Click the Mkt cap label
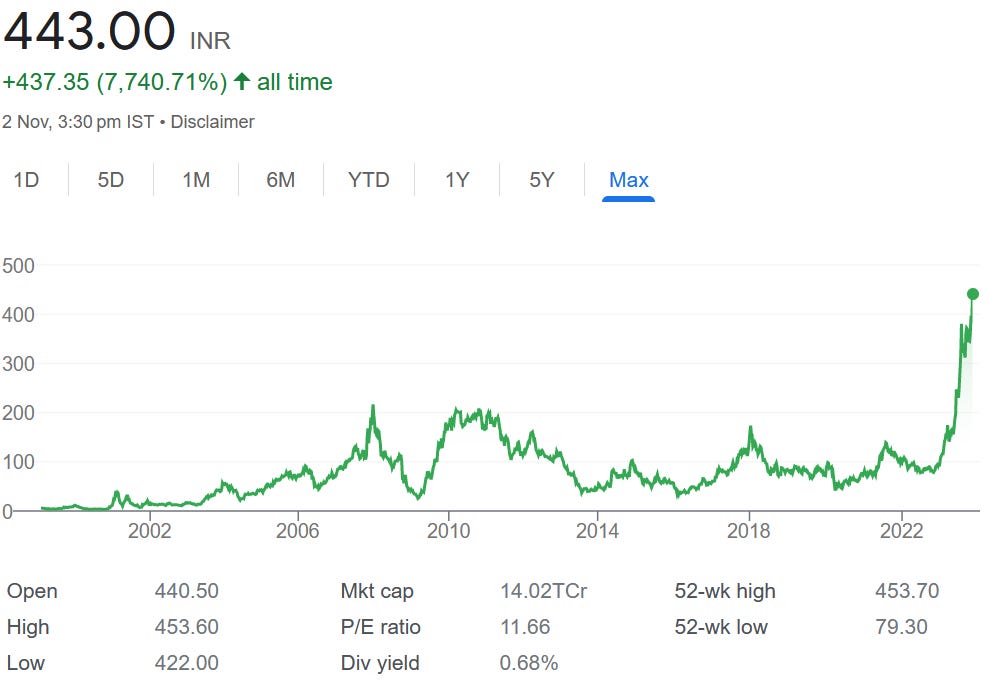The height and width of the screenshot is (681, 990). pos(377,591)
